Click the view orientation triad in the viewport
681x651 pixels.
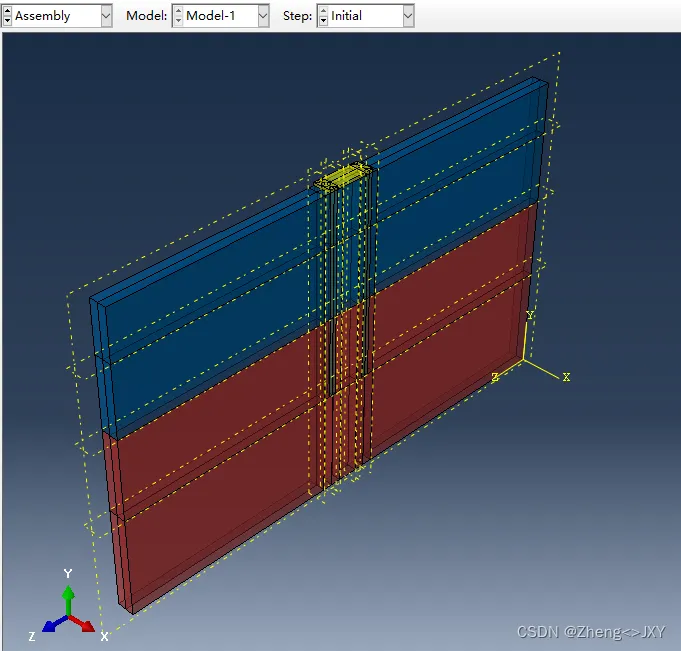point(68,606)
